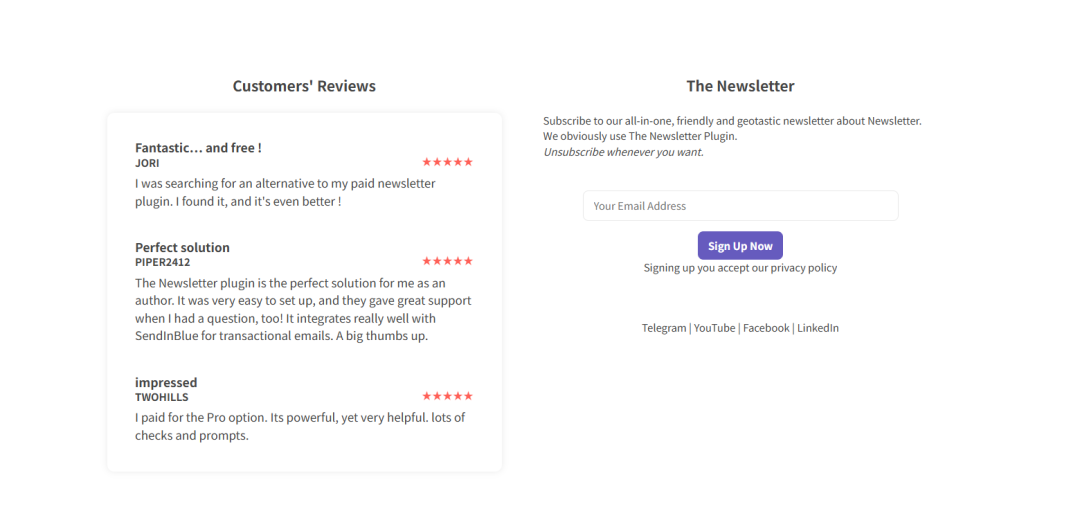1080x518 pixels.
Task: Click the 'Perfect solution' review title
Action: coord(182,248)
